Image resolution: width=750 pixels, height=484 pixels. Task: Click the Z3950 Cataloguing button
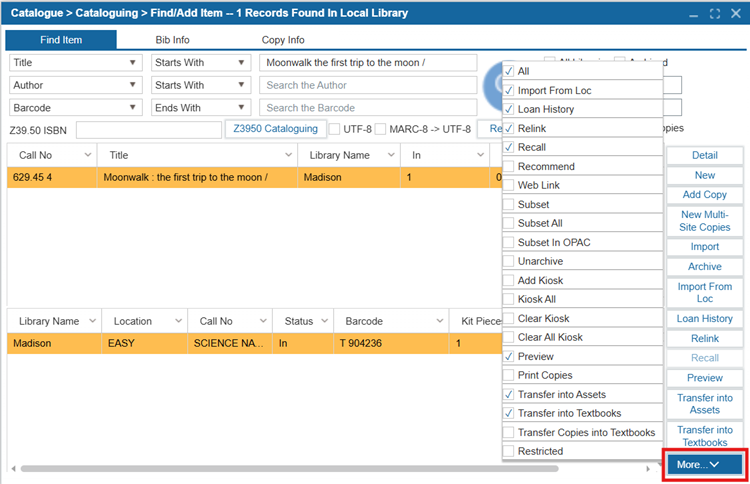[x=276, y=129]
